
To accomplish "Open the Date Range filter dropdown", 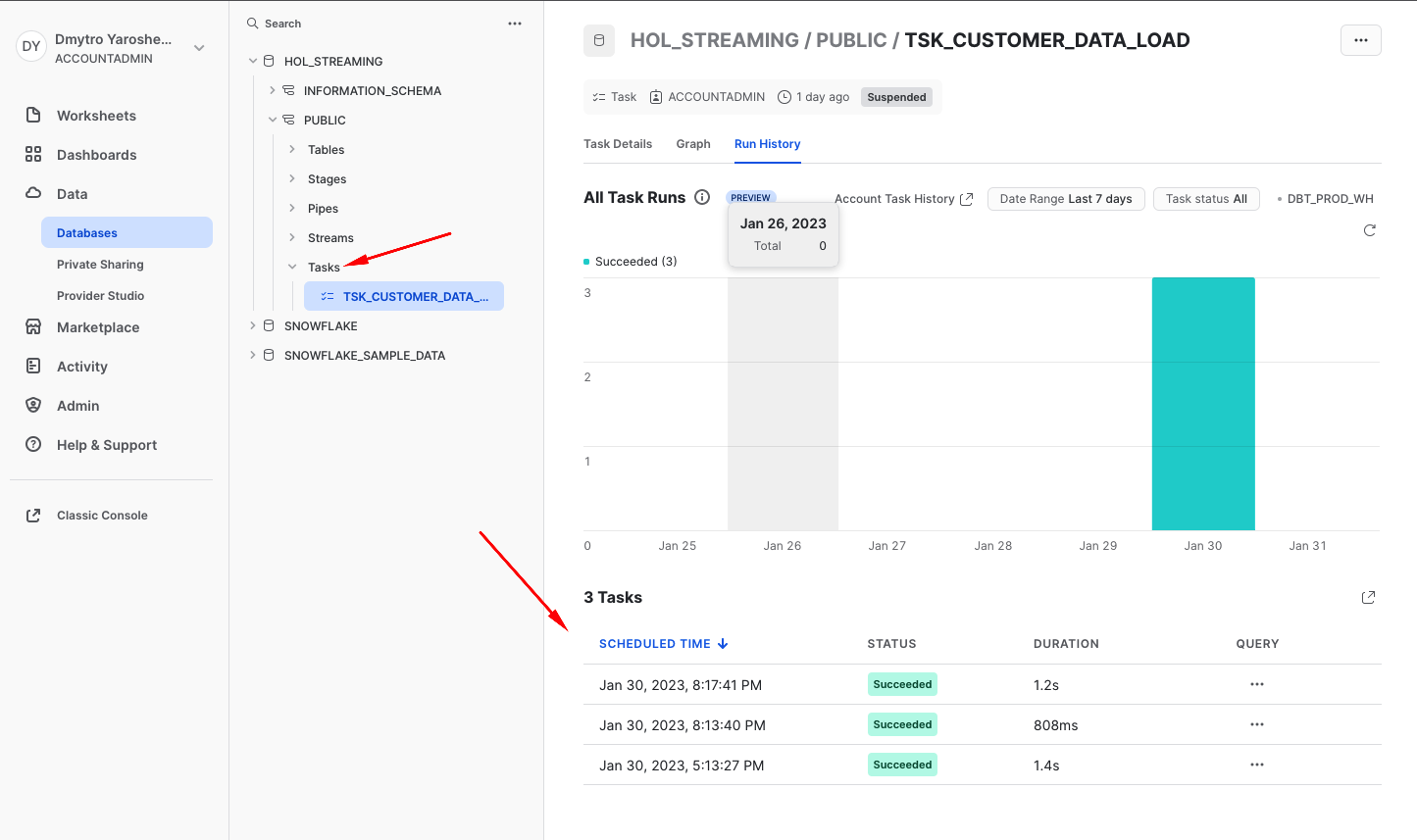I will click(x=1066, y=198).
